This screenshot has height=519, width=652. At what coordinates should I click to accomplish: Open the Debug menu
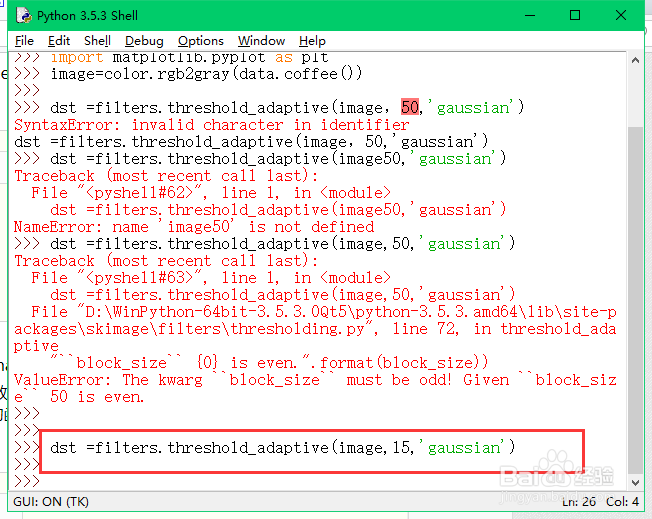[x=144, y=41]
